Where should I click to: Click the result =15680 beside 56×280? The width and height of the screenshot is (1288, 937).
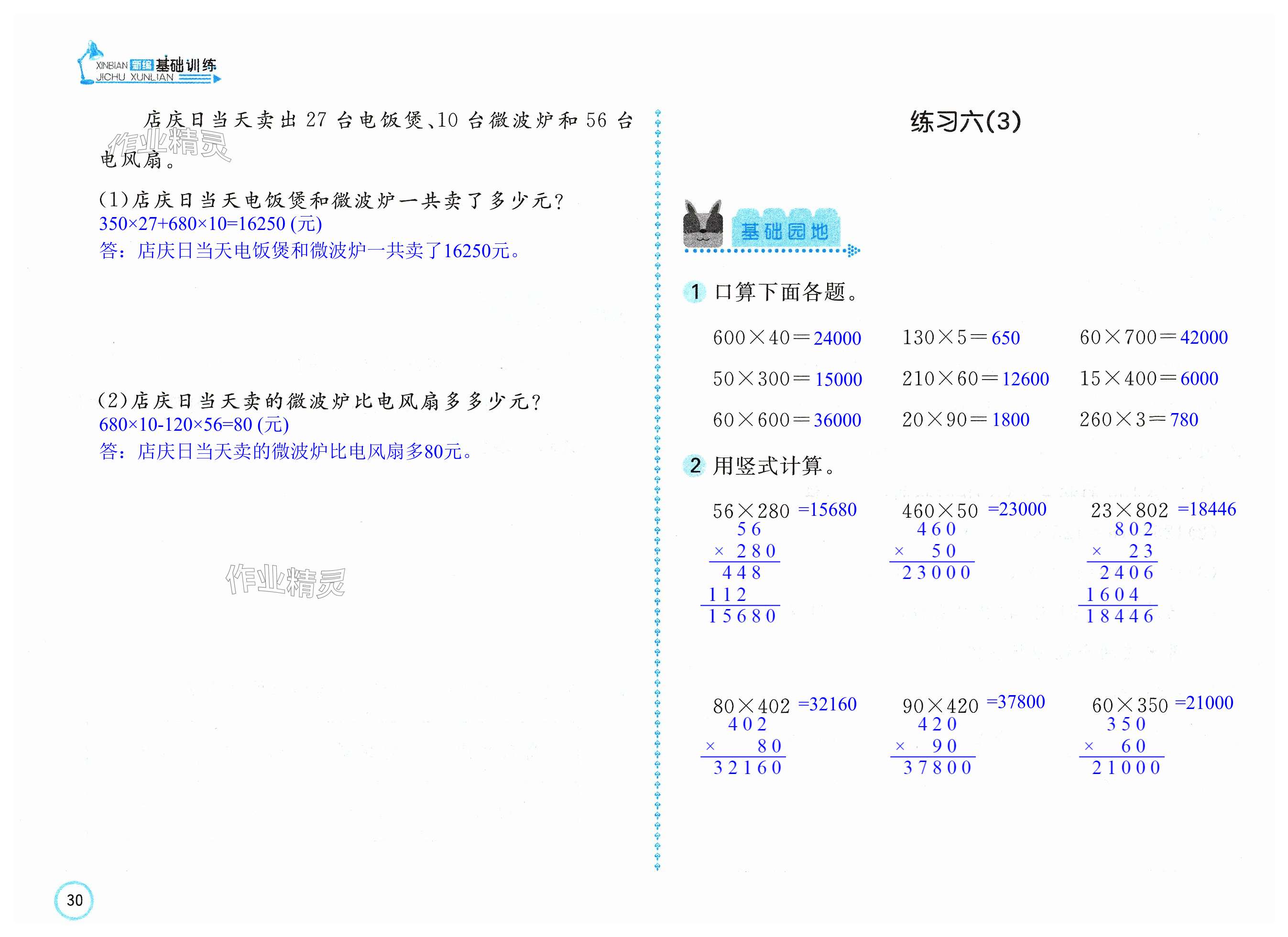[x=828, y=510]
